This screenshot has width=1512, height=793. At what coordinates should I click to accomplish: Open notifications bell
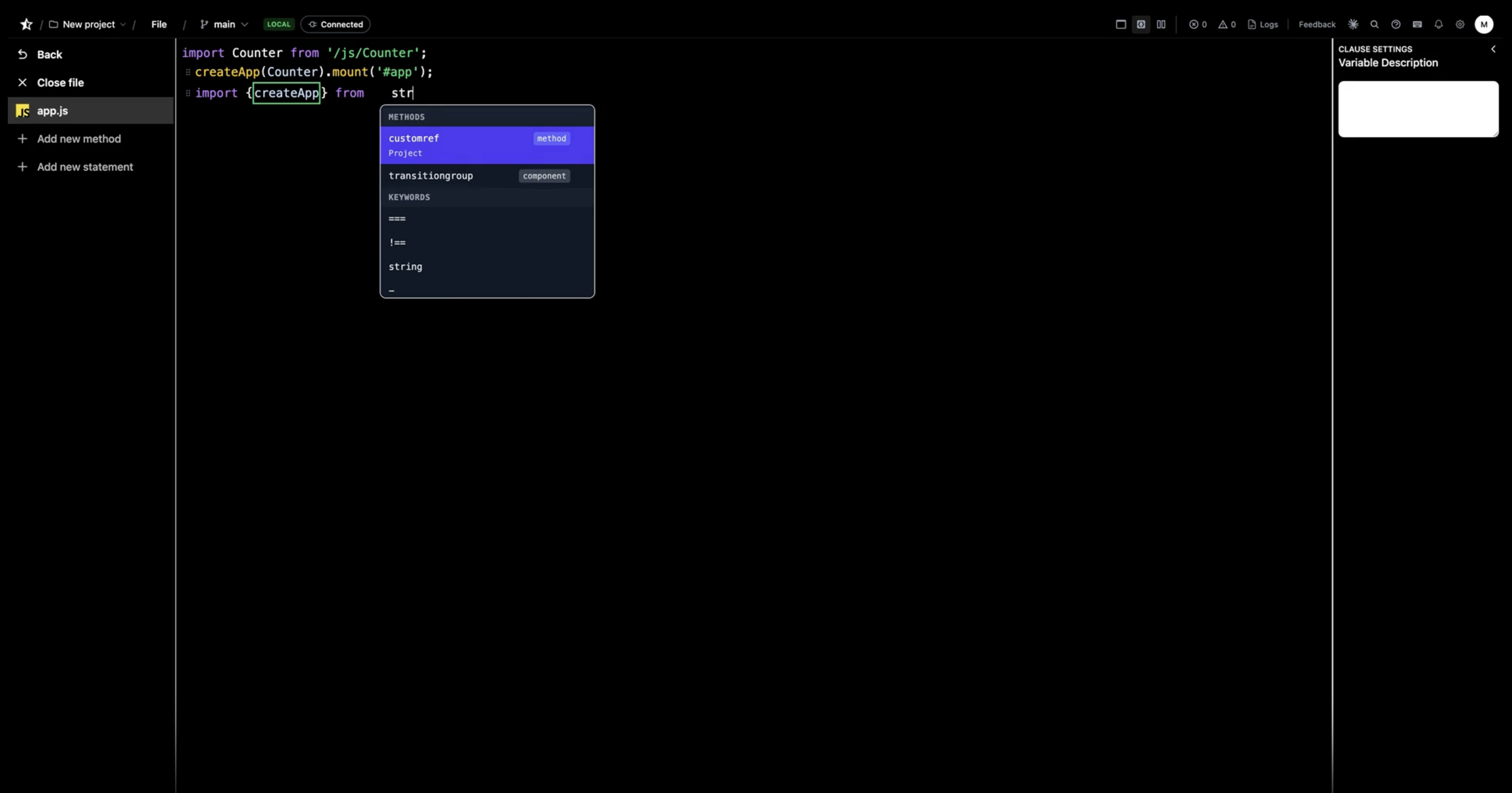[1439, 24]
